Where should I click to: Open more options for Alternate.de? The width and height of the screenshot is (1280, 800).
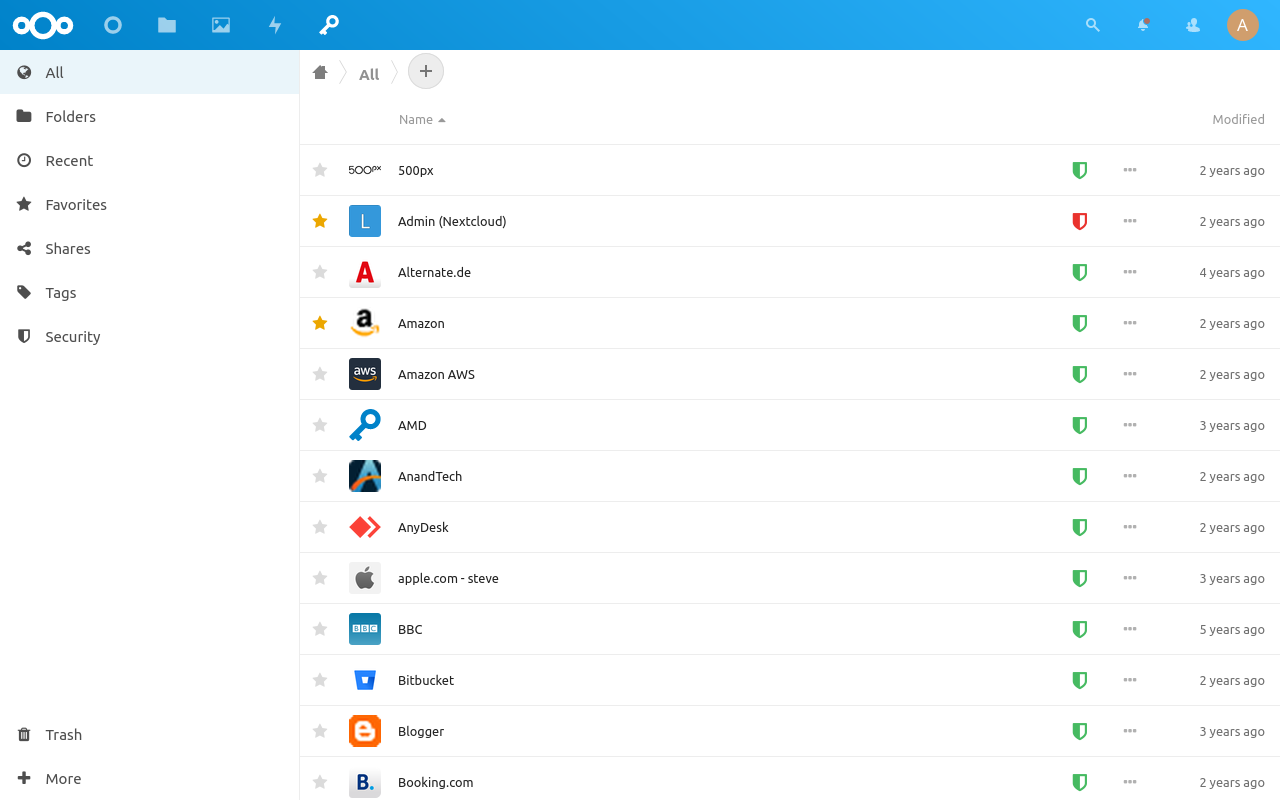[x=1130, y=272]
